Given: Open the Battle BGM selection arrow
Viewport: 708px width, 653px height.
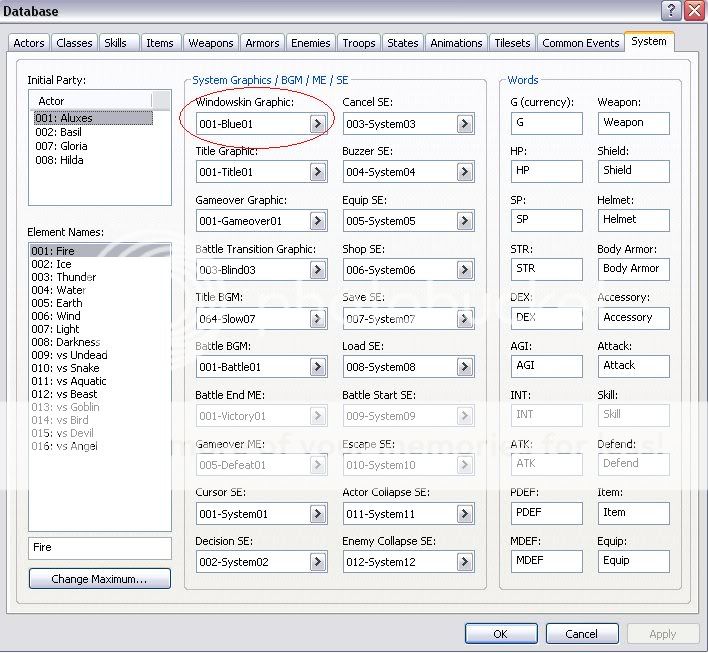Looking at the screenshot, I should point(317,367).
